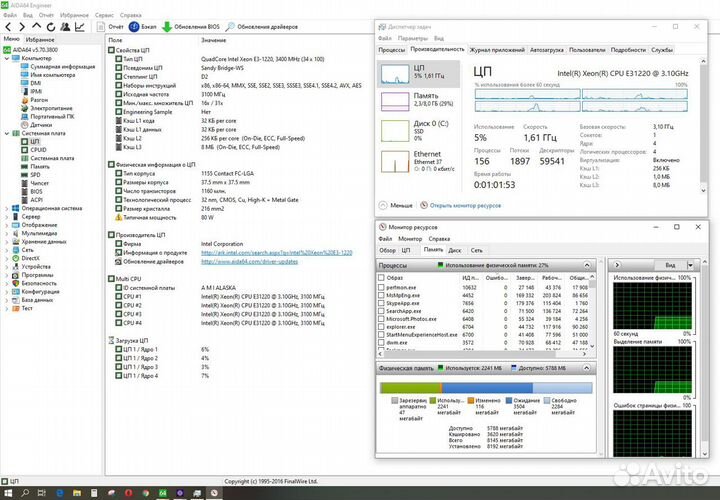Open the Windows Start button
This screenshot has height=500, width=720.
tap(8, 493)
